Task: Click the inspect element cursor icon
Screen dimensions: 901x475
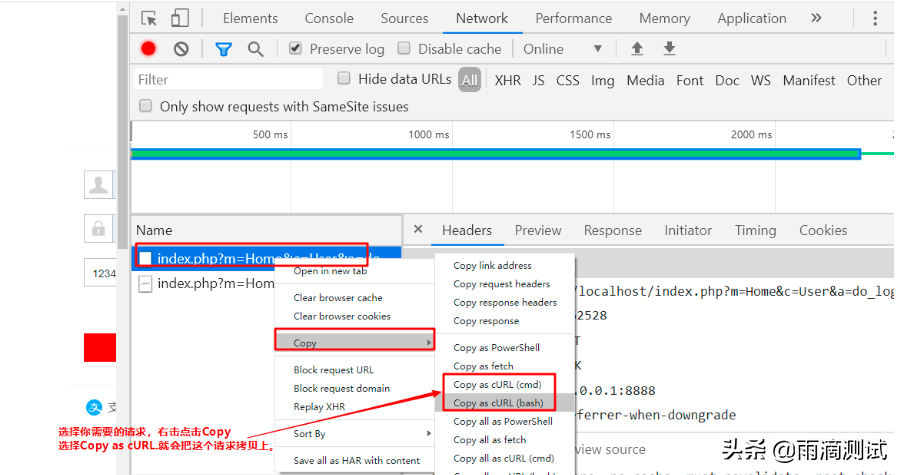Action: 149,18
